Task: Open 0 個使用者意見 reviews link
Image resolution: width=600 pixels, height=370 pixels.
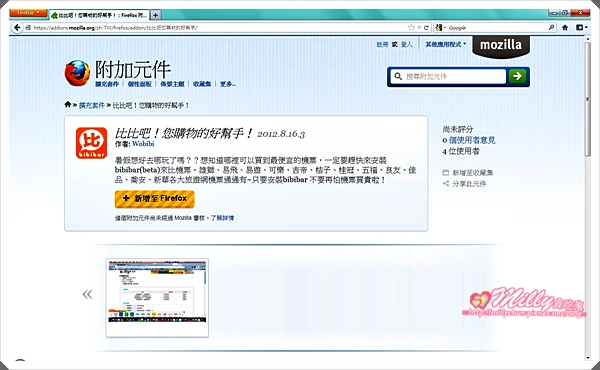Action: tap(469, 140)
